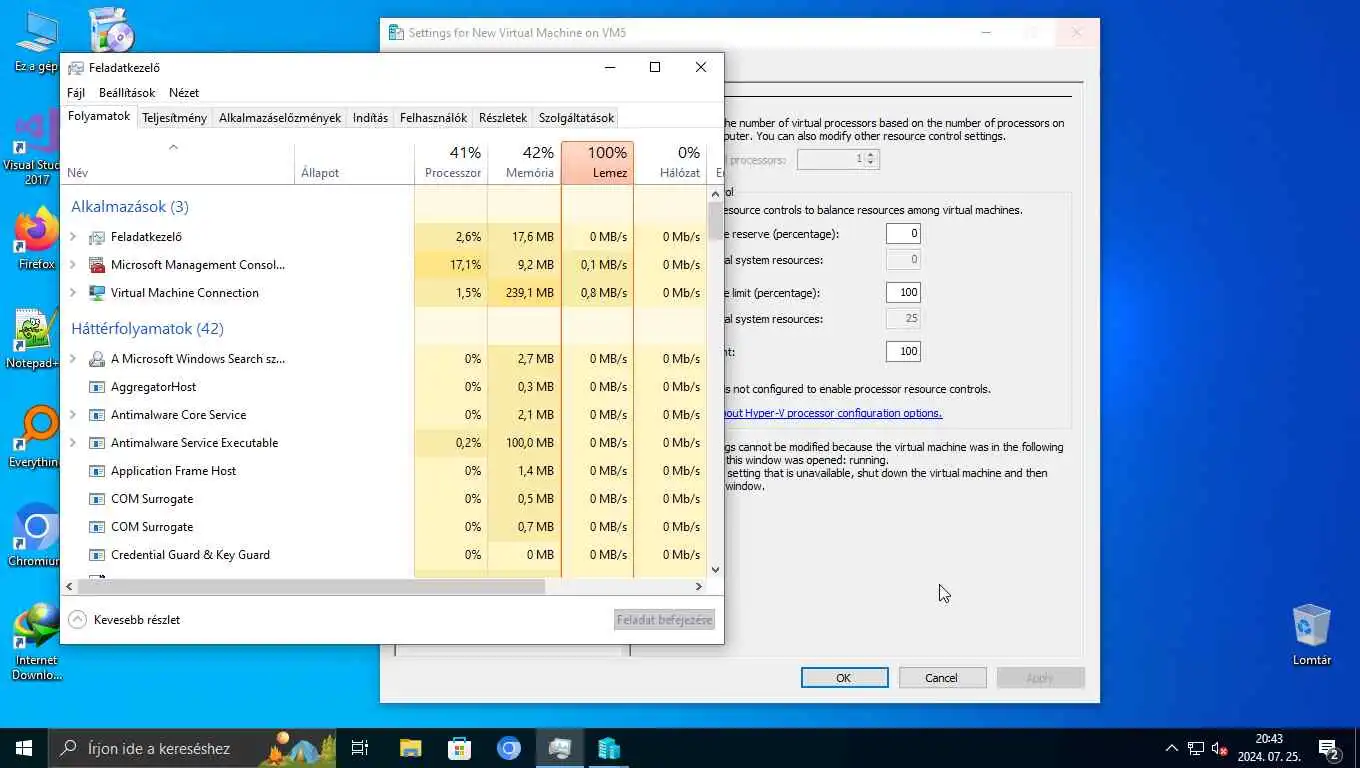Open Hyper-V processor configuration options link

click(832, 413)
